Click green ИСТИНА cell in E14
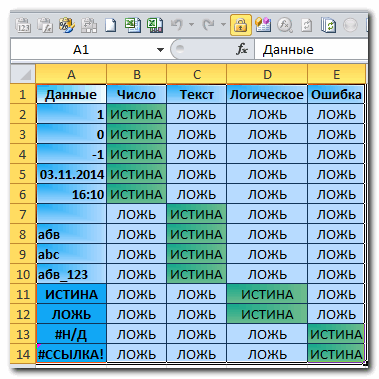 [x=336, y=354]
